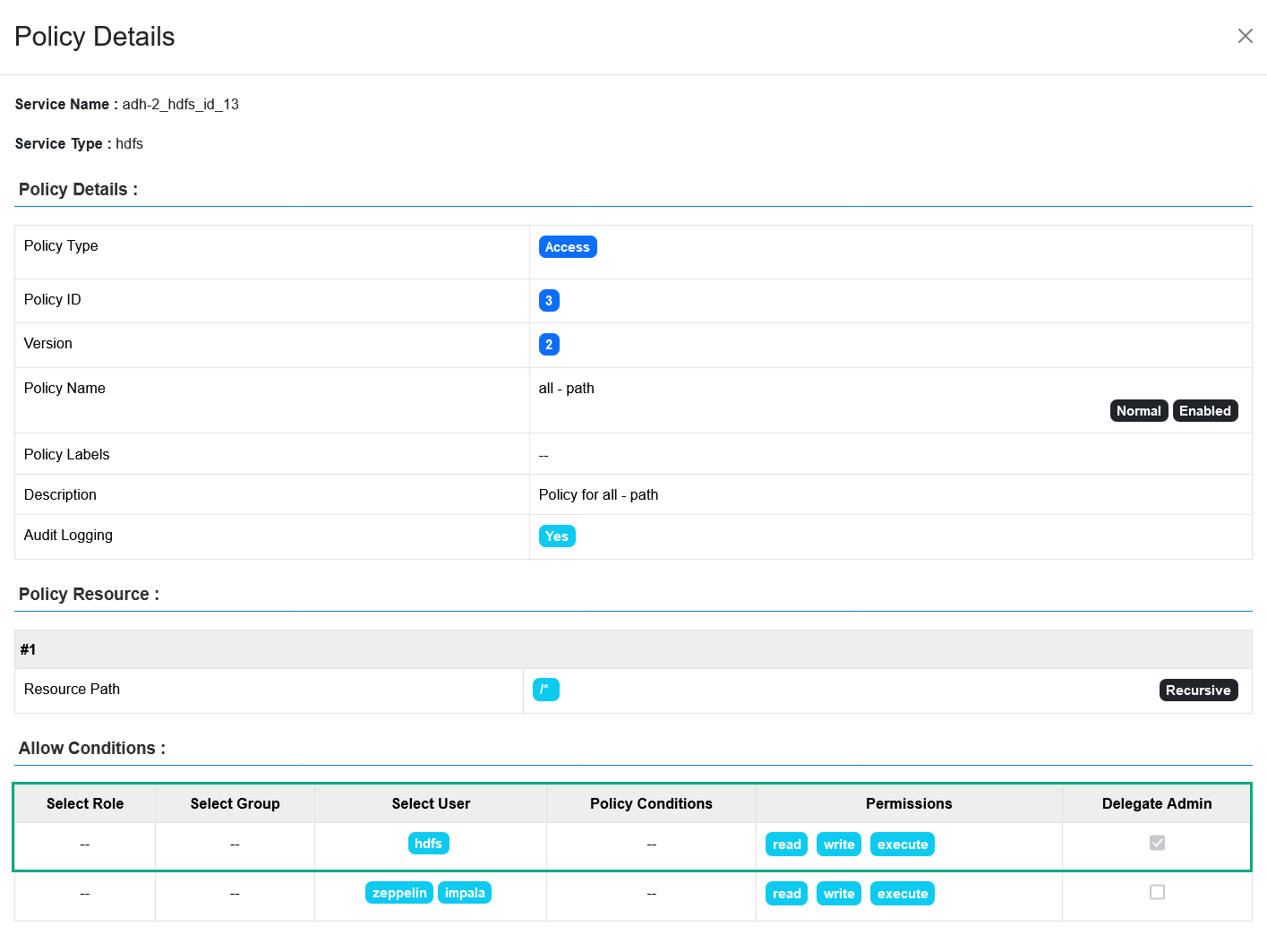This screenshot has height=952, width=1267.
Task: Click the Recursive badge
Action: coord(1198,690)
